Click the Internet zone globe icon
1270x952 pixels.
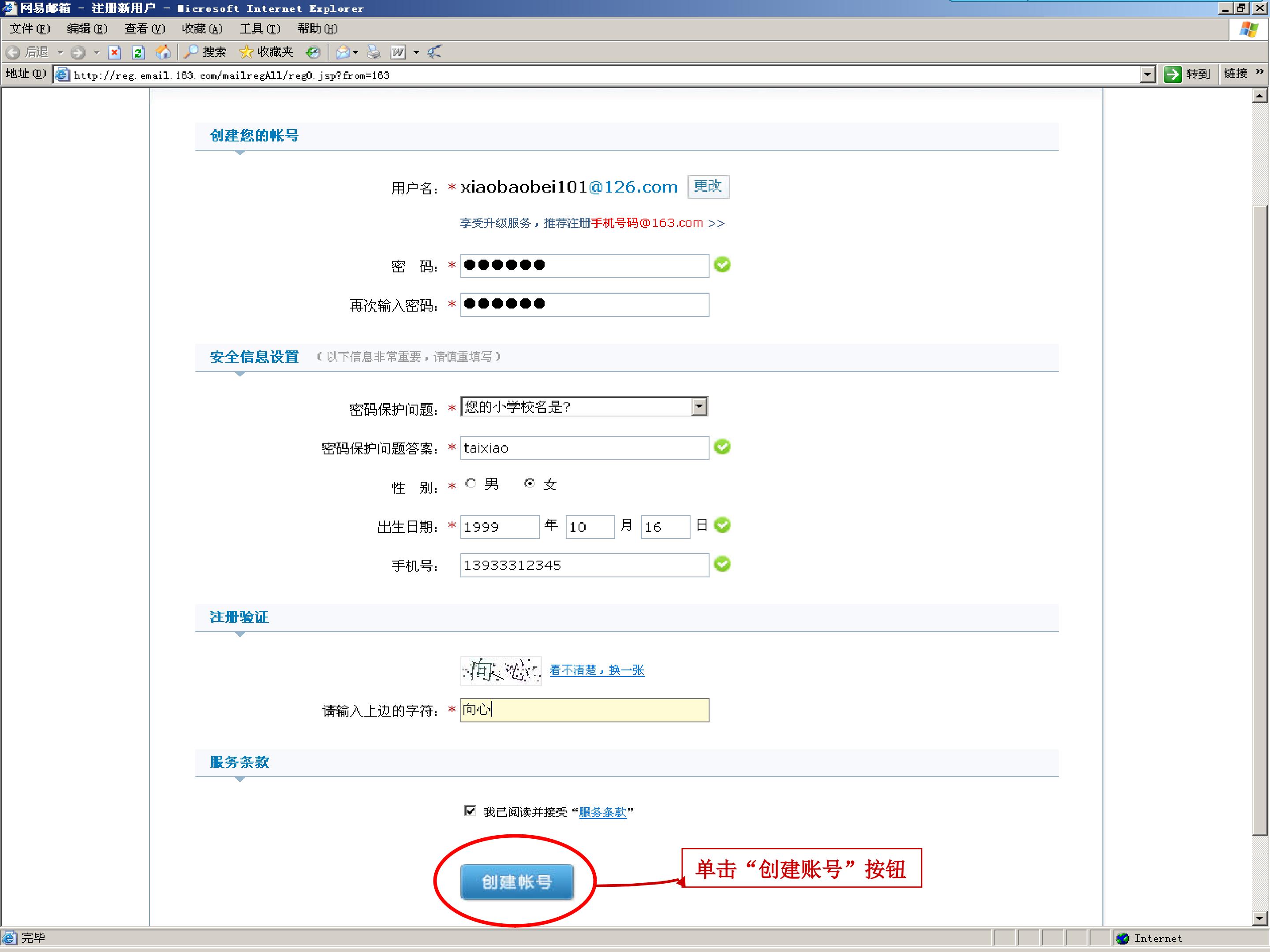pos(1122,938)
